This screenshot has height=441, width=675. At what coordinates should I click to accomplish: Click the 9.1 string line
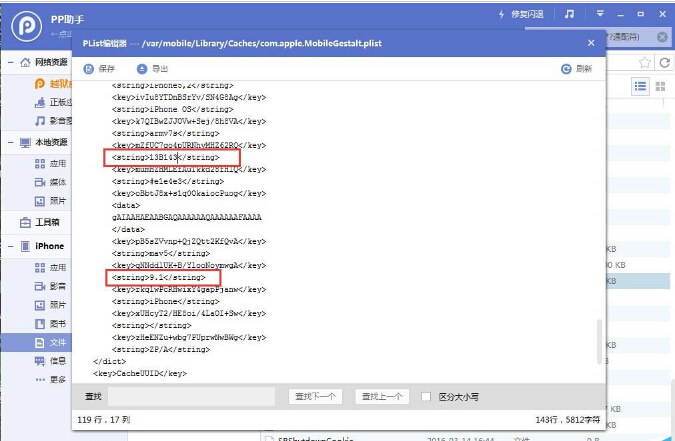click(159, 277)
